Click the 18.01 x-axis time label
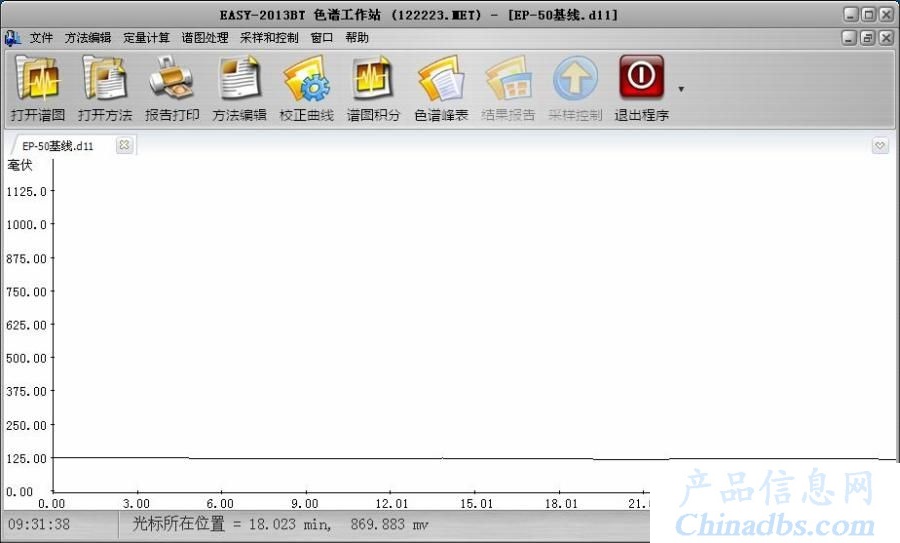Screen dimensions: 900x543 pos(561,503)
